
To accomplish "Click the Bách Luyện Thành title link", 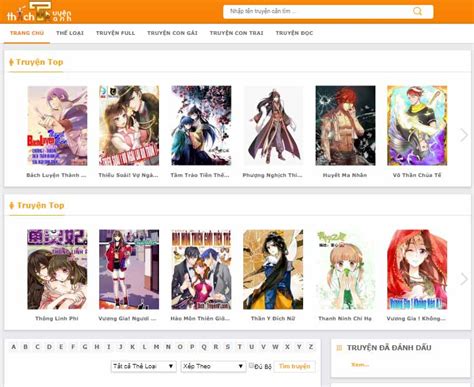I will pyautogui.click(x=56, y=175).
